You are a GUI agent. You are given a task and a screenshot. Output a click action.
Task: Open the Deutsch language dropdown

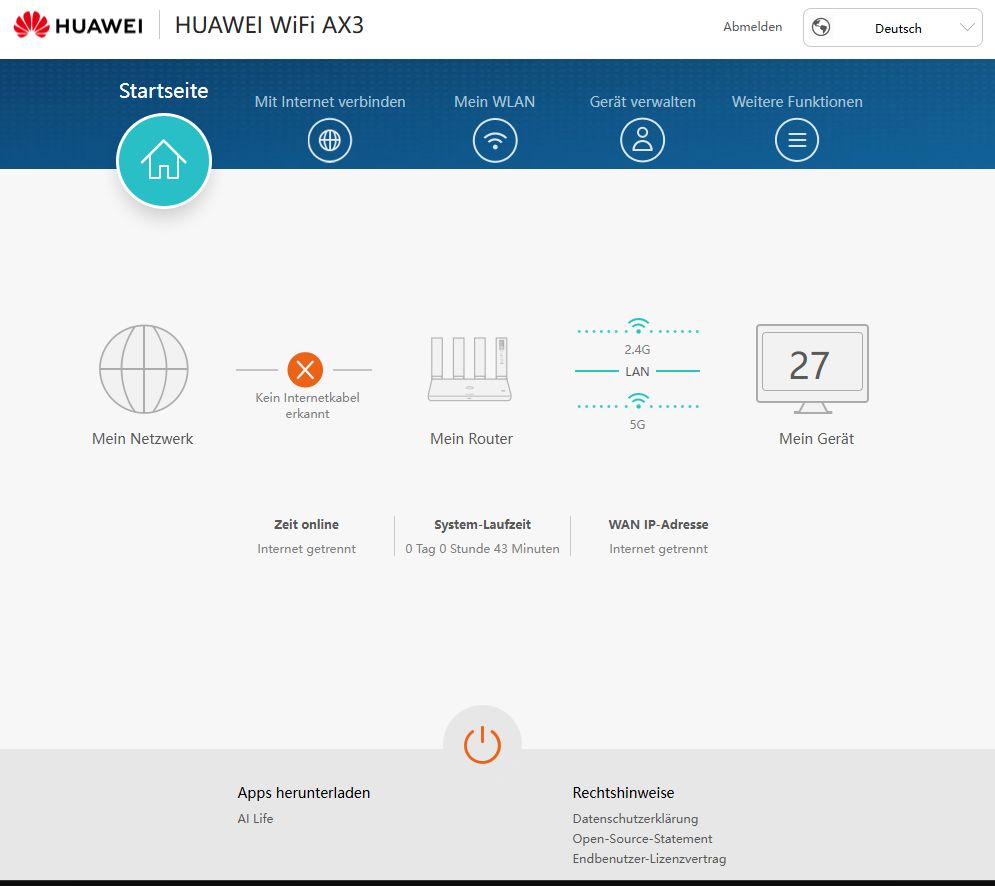point(893,27)
